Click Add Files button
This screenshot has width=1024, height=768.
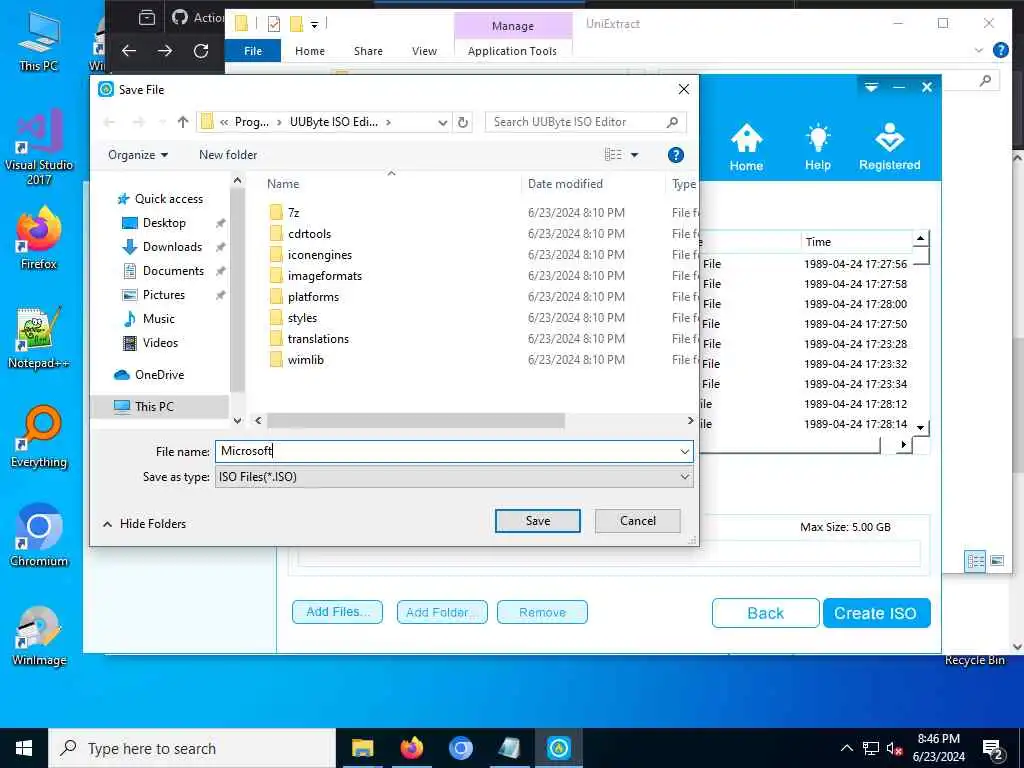337,613
